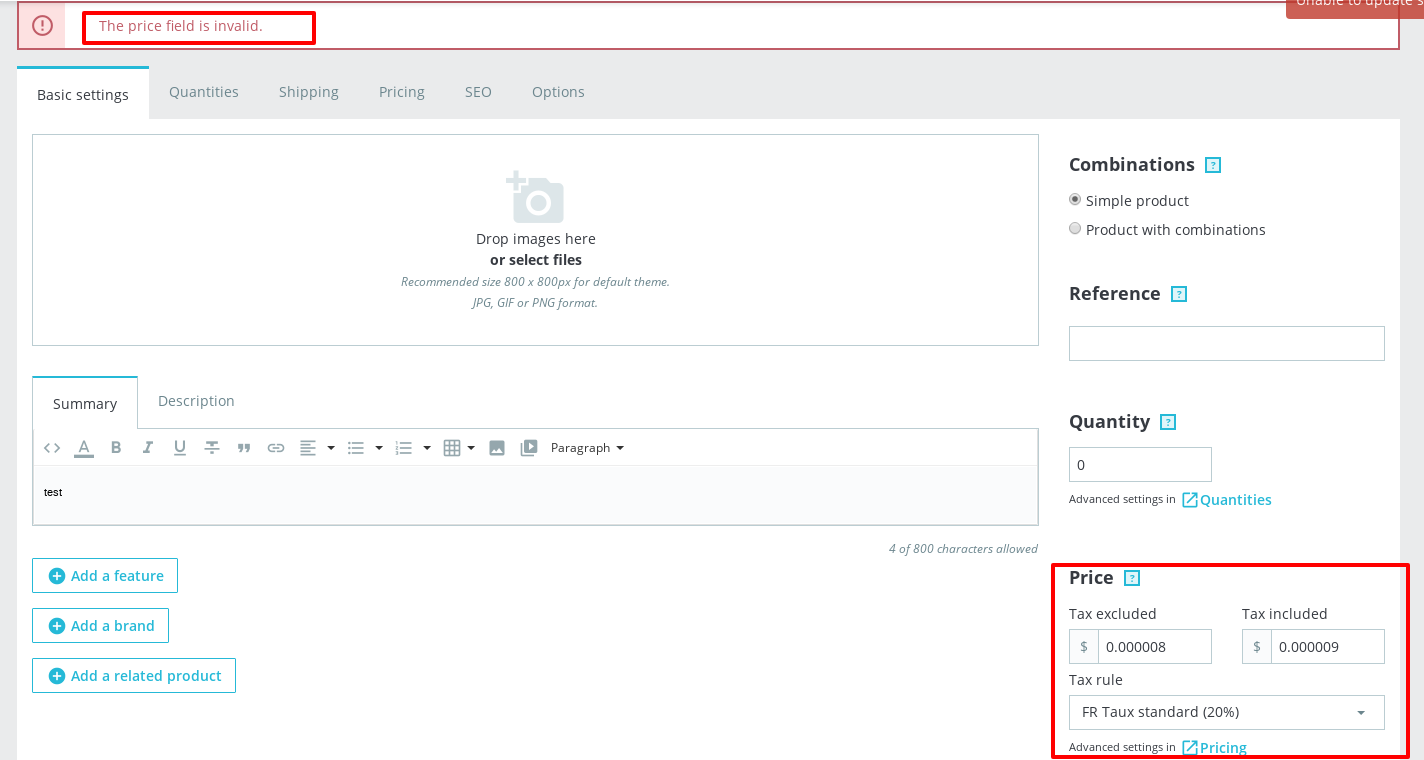Click the Tax excluded price field

point(1155,647)
